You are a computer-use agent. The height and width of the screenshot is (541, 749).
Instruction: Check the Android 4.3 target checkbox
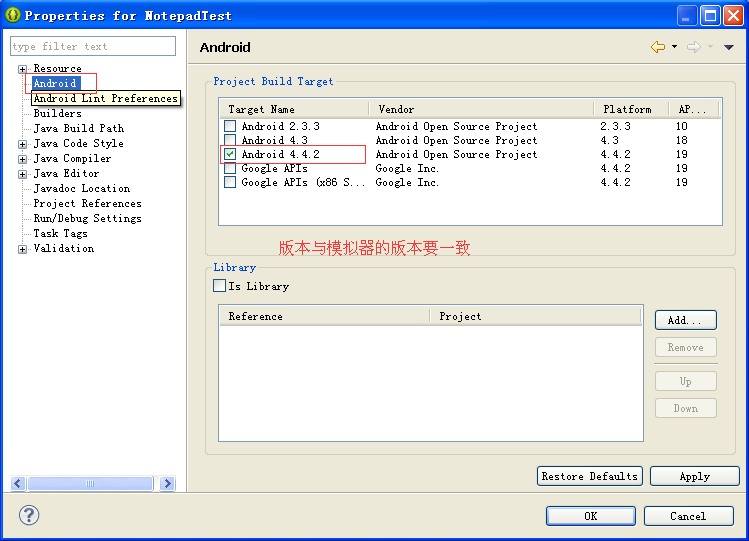(230, 140)
